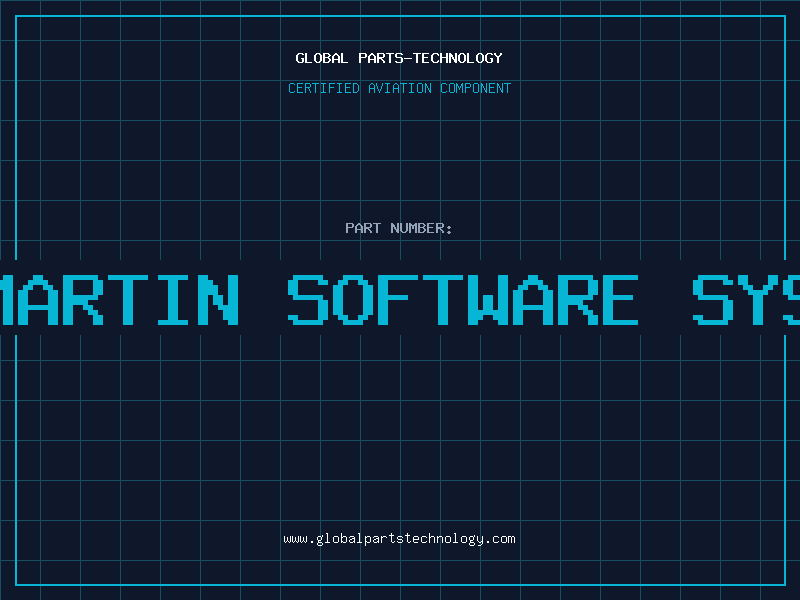Click the GLOBAL PARTS-TECHNOLOGY header title
The width and height of the screenshot is (800, 600).
(399, 58)
